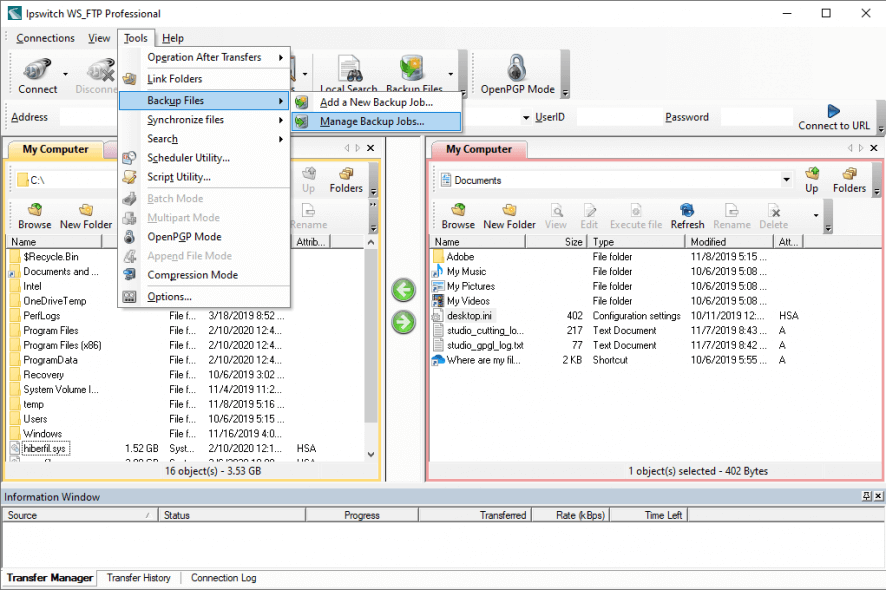This screenshot has width=886, height=590.
Task: Switch to Transfer History tab
Action: (x=138, y=578)
